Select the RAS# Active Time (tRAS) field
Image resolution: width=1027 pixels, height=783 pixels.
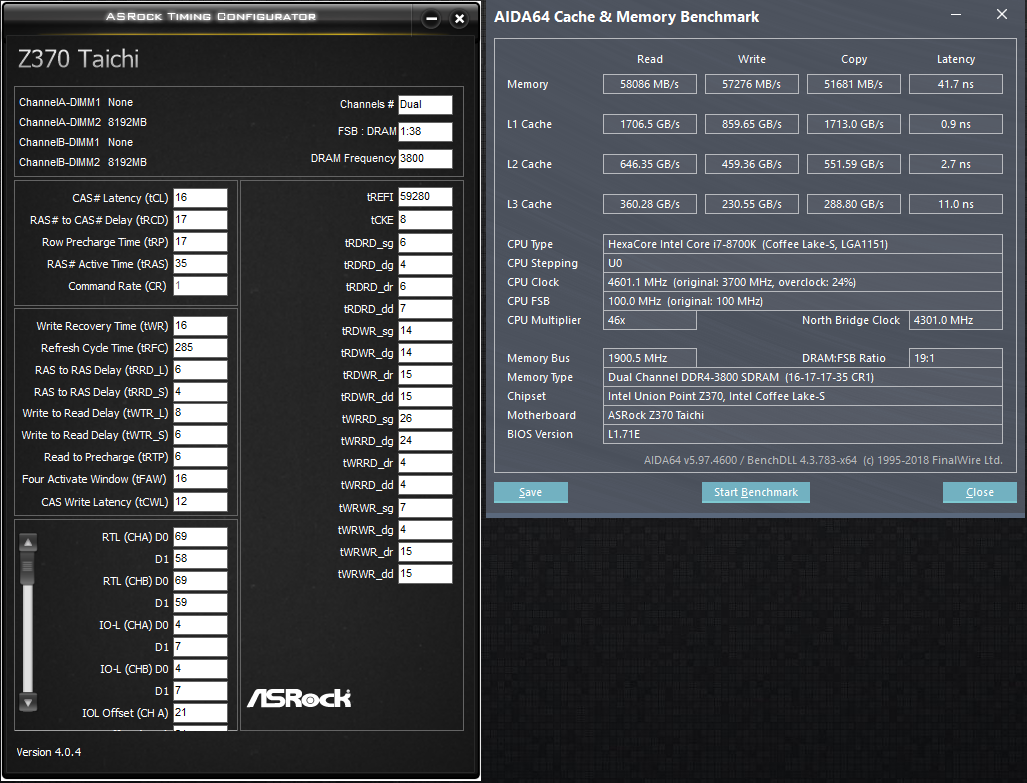(x=200, y=264)
